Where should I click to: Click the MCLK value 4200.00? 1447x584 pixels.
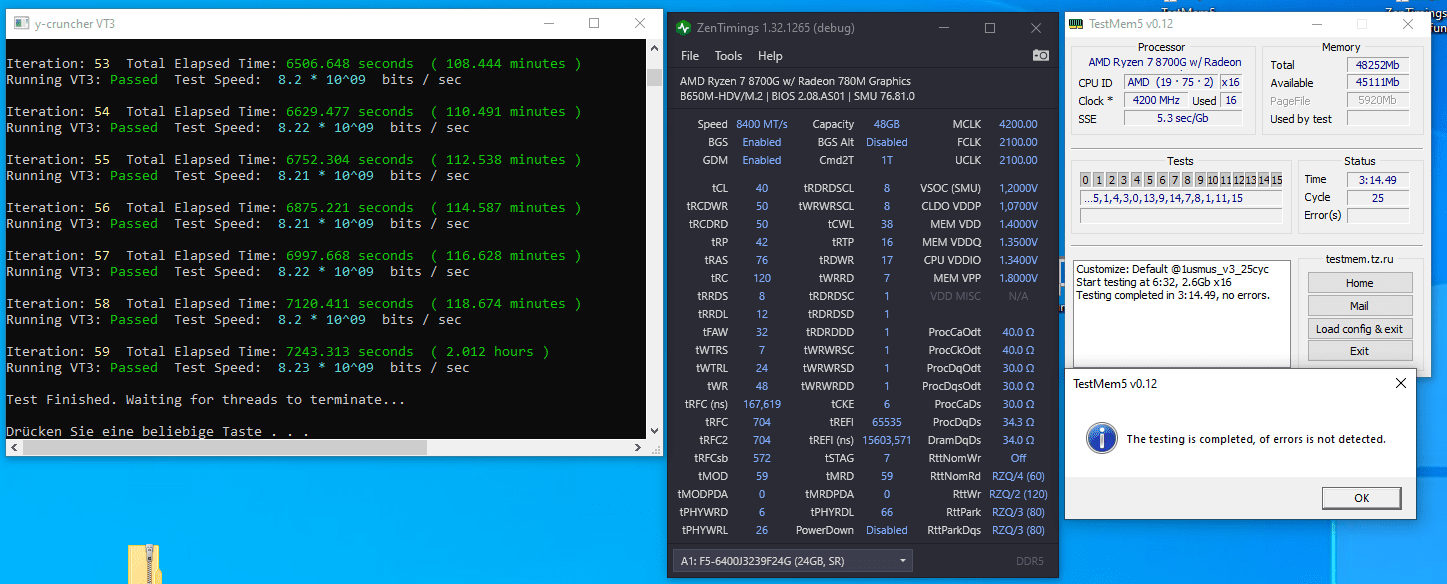coord(1018,125)
